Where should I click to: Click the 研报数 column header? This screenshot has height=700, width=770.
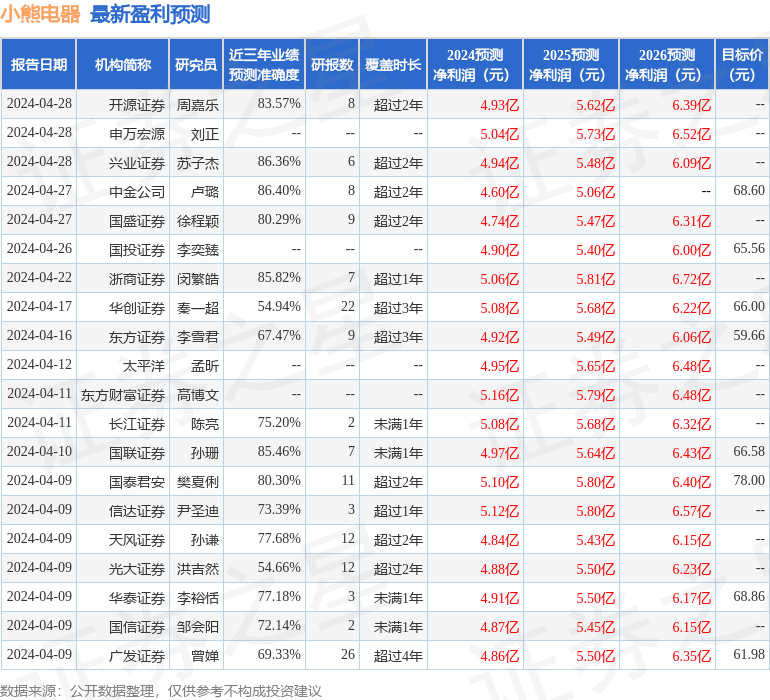[x=332, y=65]
